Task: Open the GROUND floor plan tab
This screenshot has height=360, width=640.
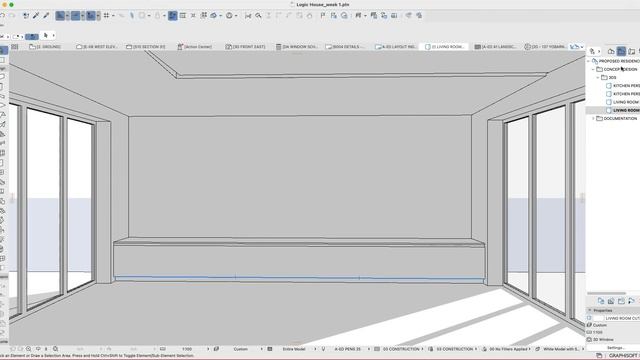Action: coord(45,47)
